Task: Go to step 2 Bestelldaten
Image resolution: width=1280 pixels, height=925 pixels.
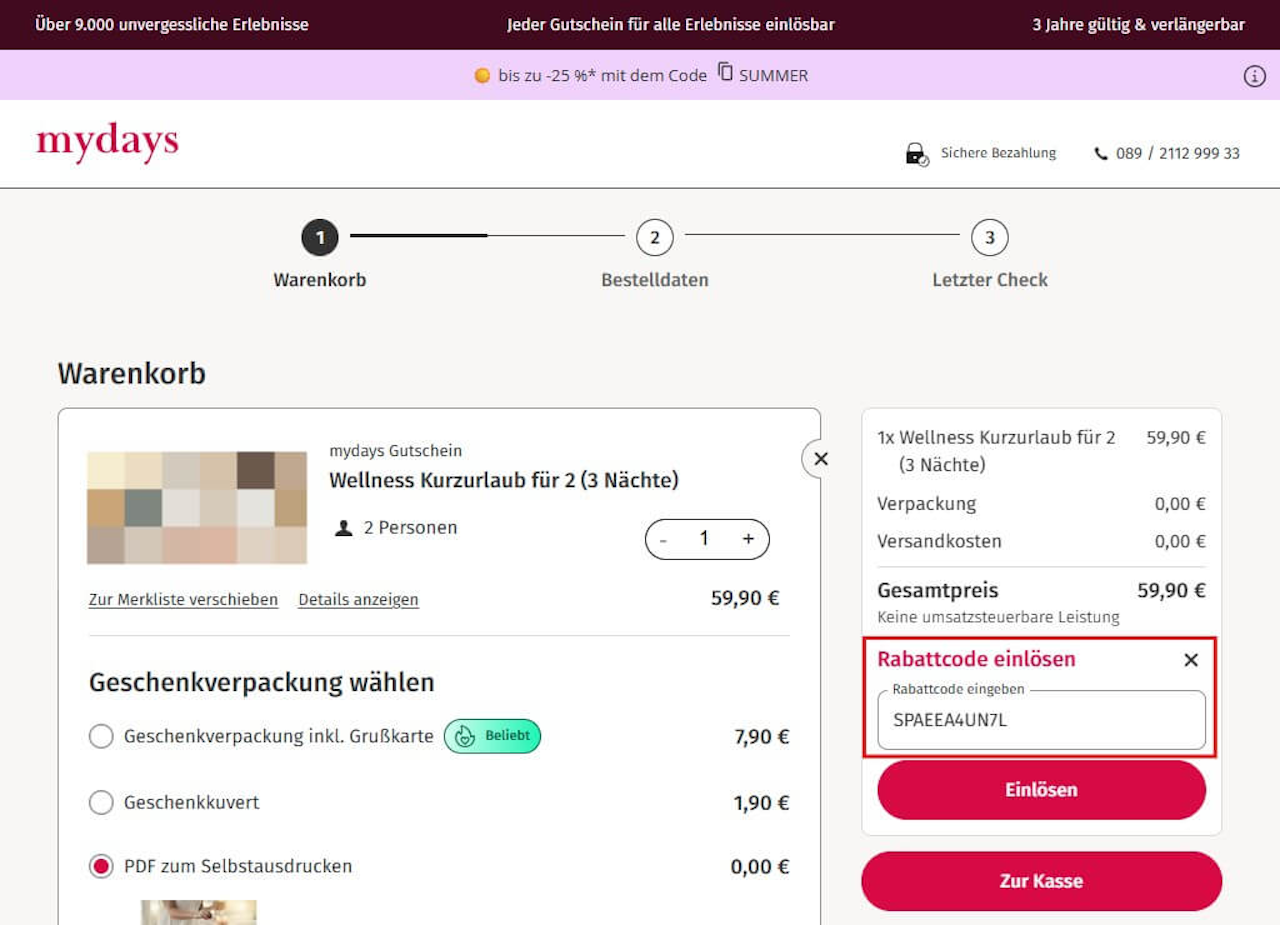Action: tap(655, 238)
